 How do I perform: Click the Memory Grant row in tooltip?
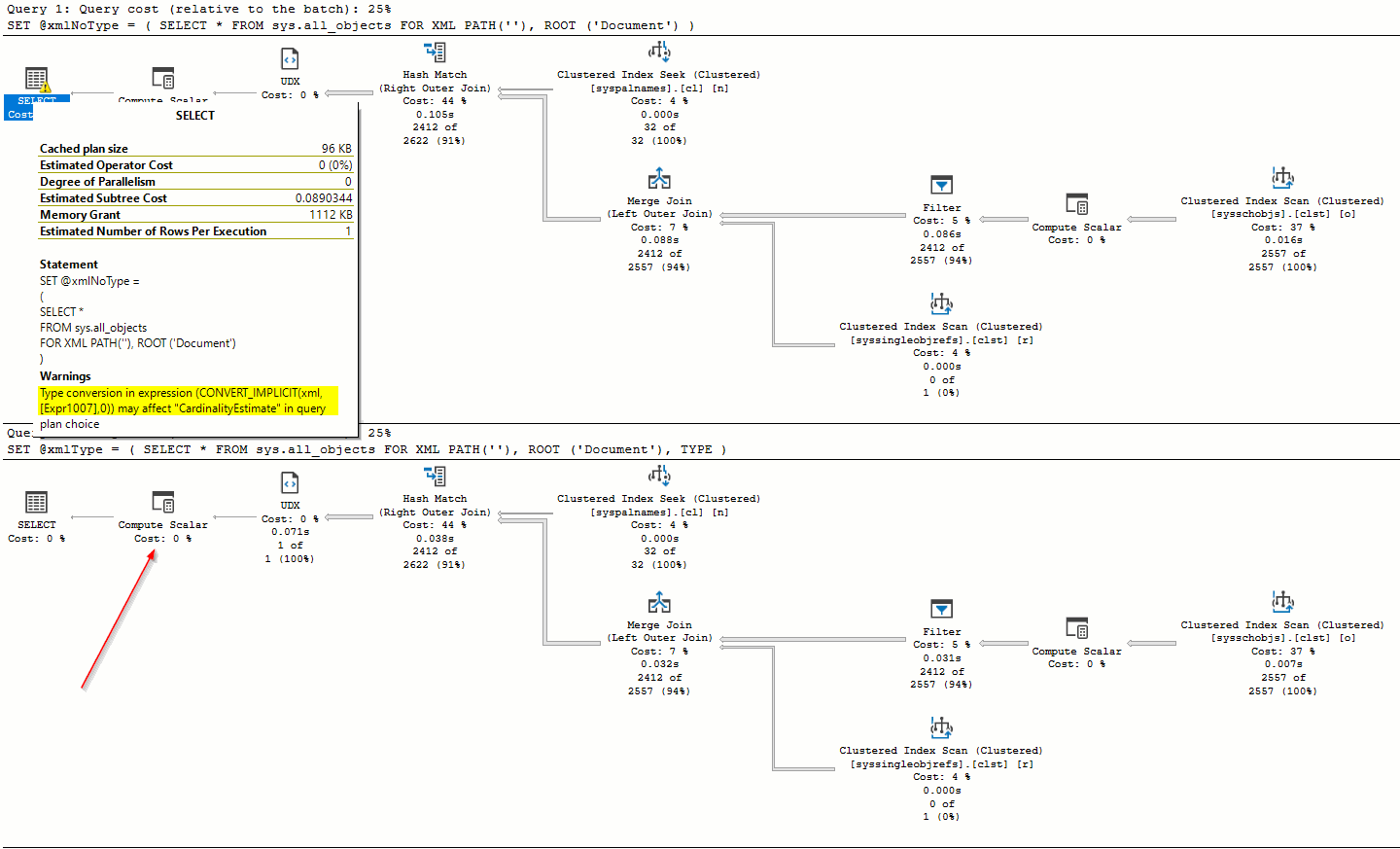point(195,215)
